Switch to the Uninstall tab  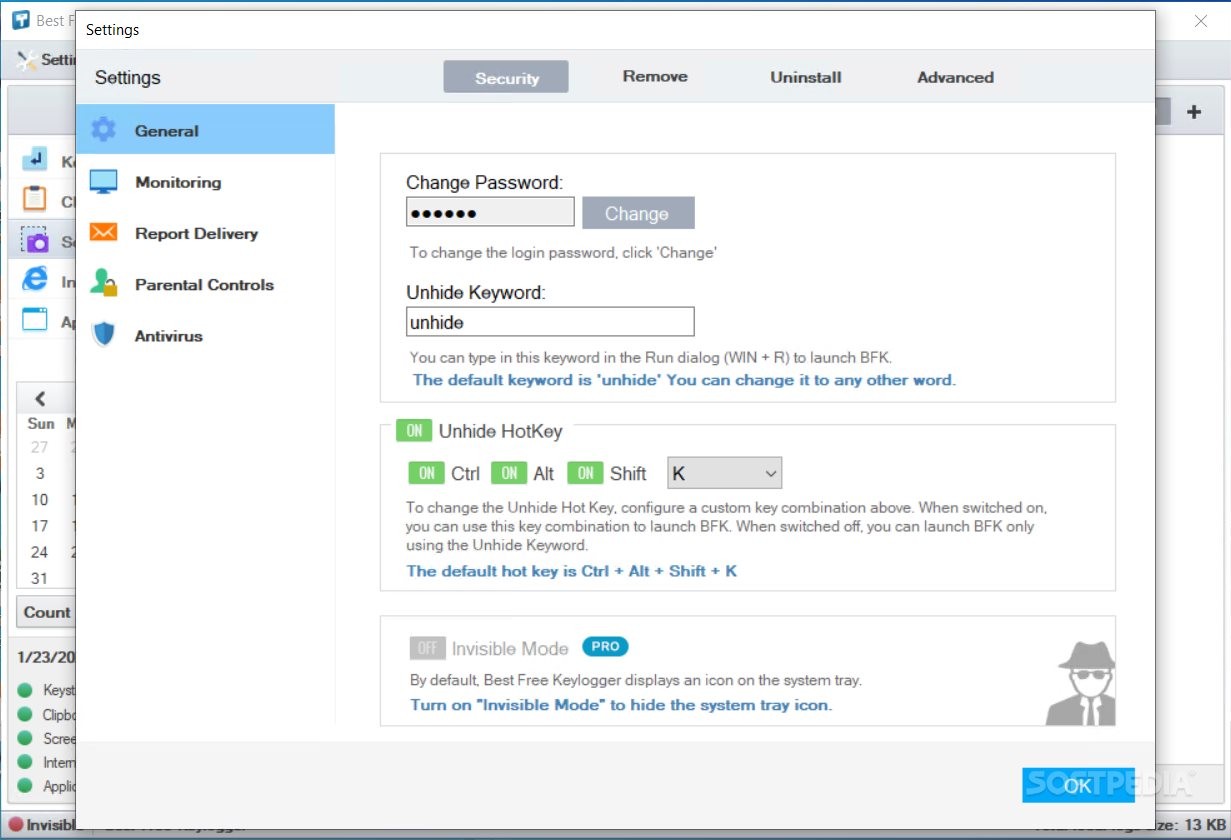click(805, 77)
